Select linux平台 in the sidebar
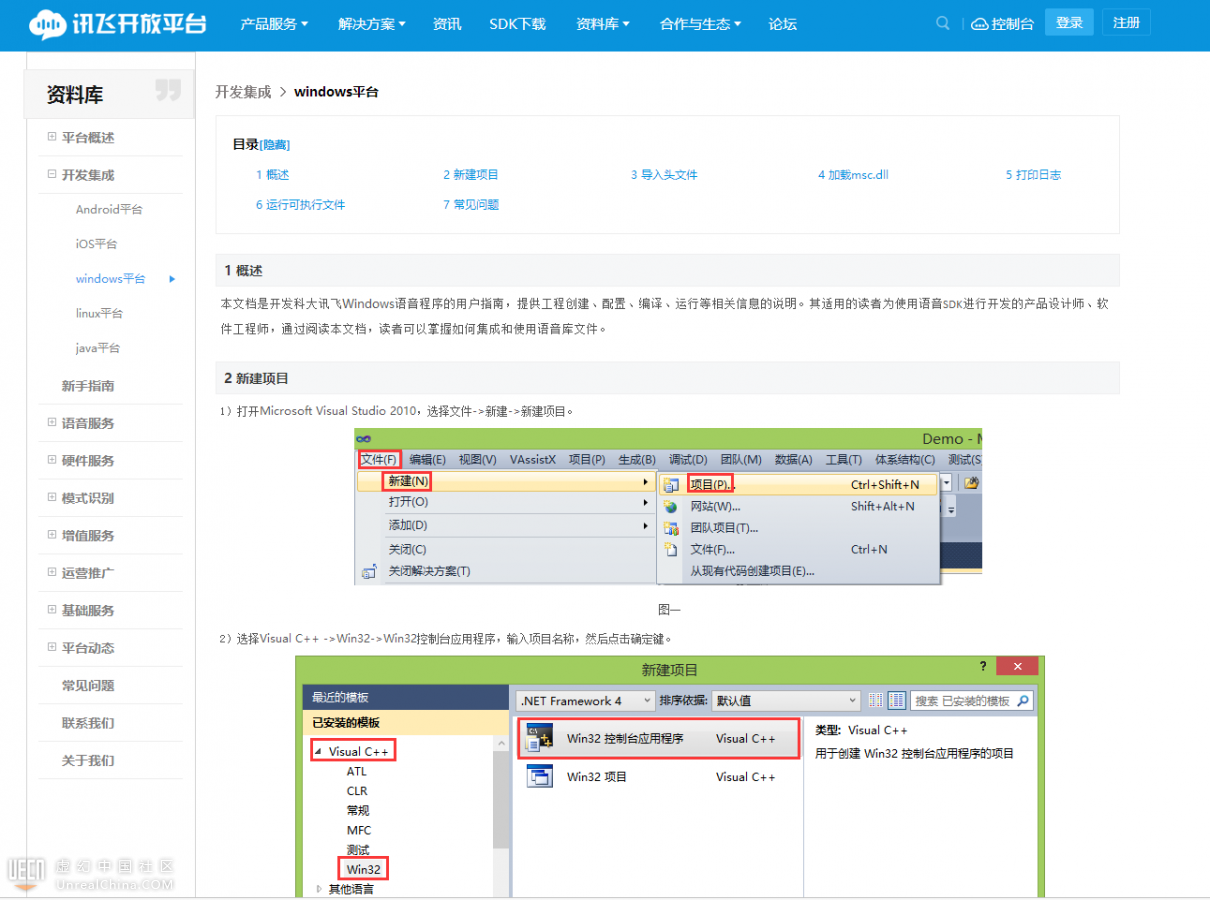 click(99, 314)
